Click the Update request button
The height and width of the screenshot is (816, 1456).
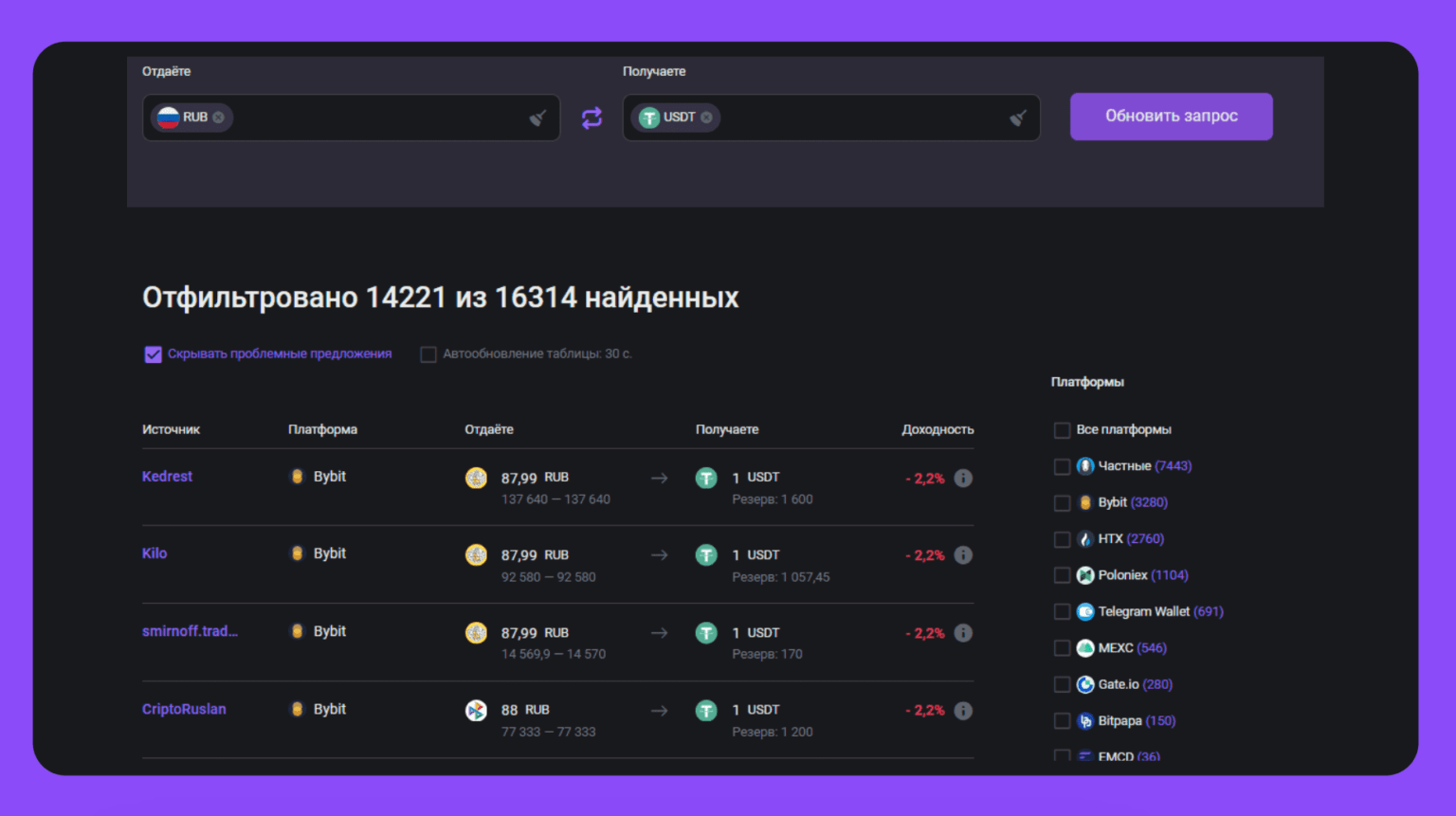tap(1171, 117)
